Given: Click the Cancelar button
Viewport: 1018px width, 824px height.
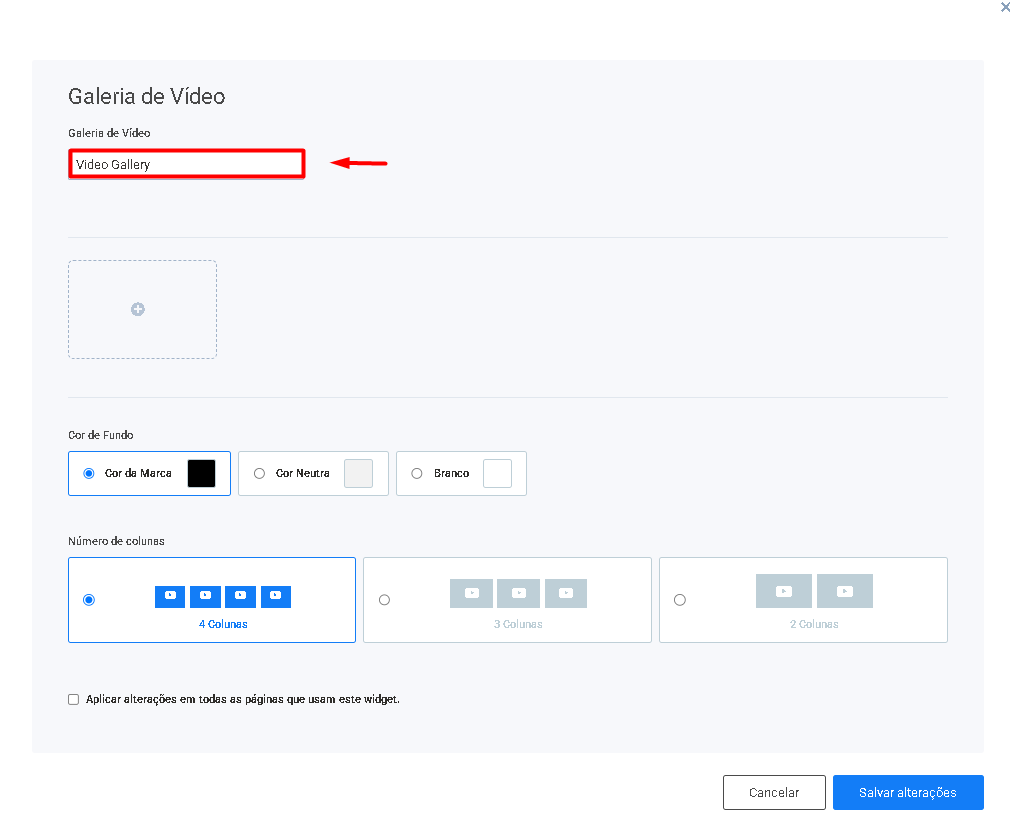Looking at the screenshot, I should [x=774, y=792].
